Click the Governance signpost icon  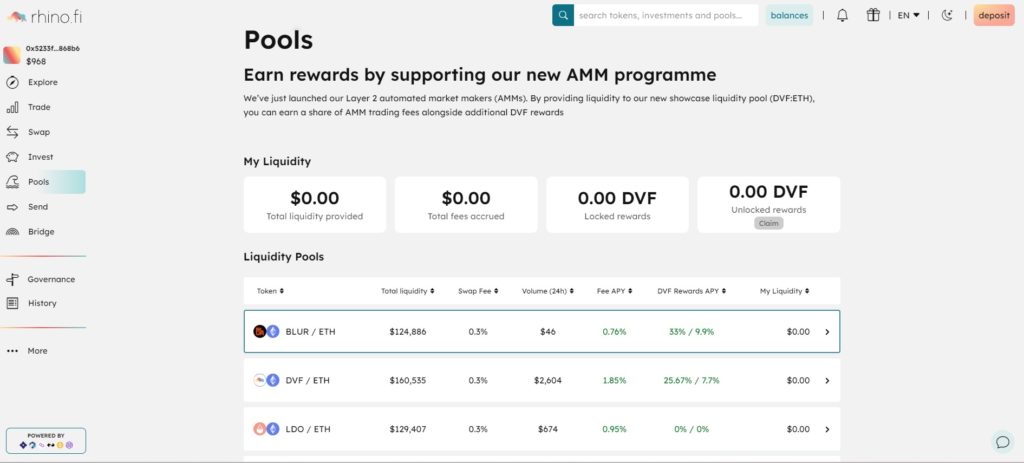(x=12, y=279)
